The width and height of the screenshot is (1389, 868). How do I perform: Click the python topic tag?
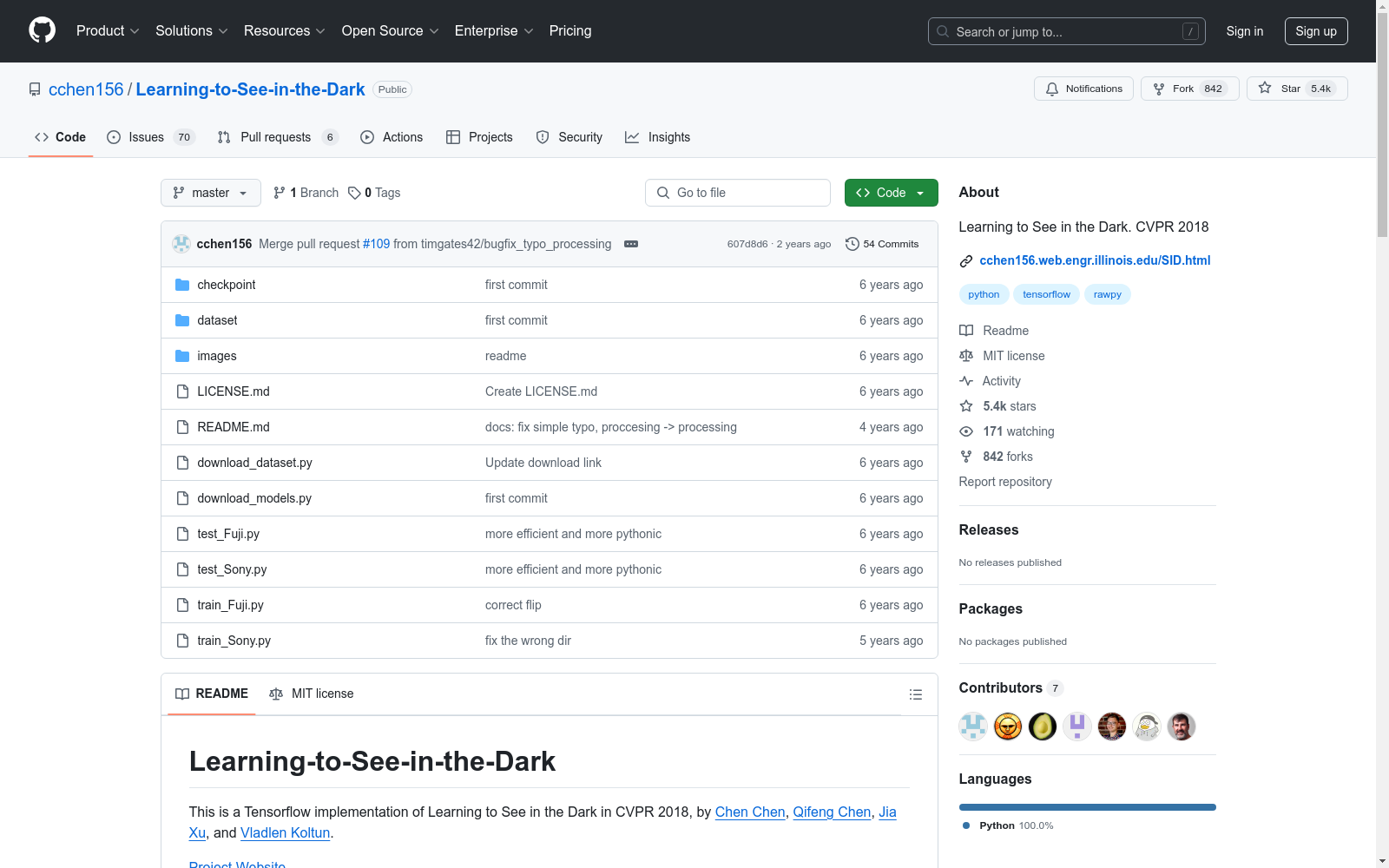click(984, 294)
